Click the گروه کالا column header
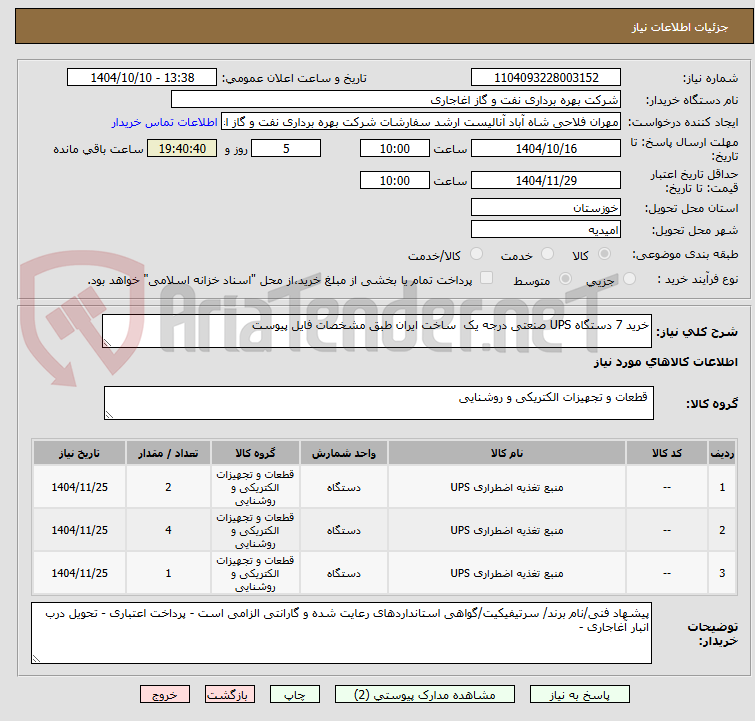 point(255,453)
